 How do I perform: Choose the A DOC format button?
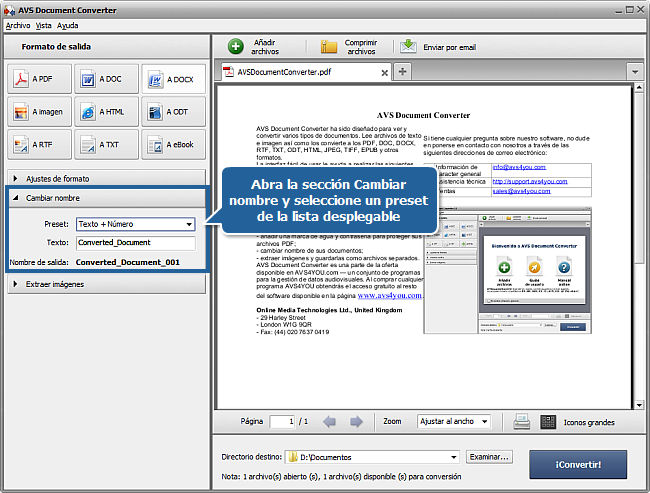[x=106, y=79]
